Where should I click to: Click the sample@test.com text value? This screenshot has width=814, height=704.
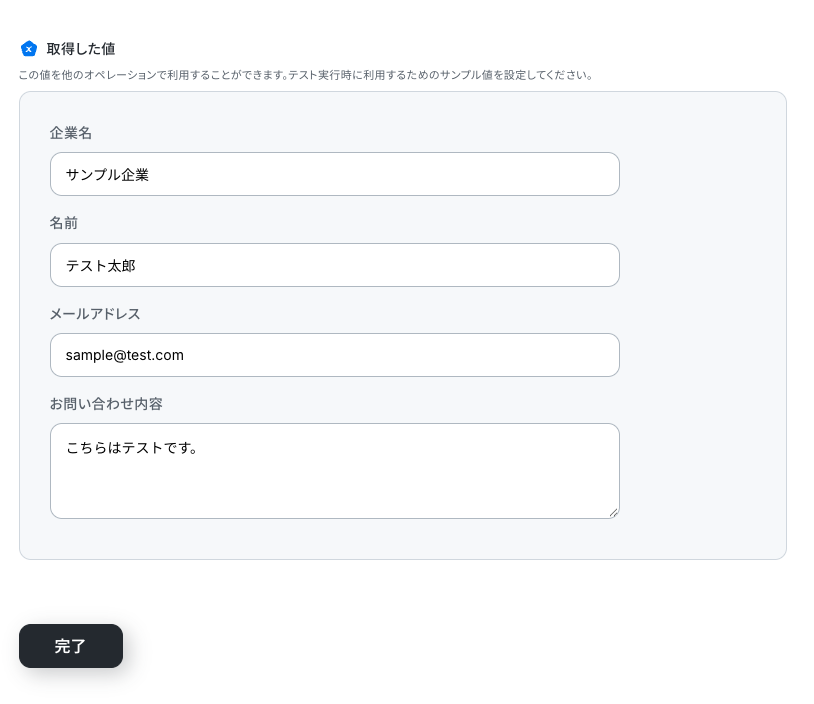point(125,356)
